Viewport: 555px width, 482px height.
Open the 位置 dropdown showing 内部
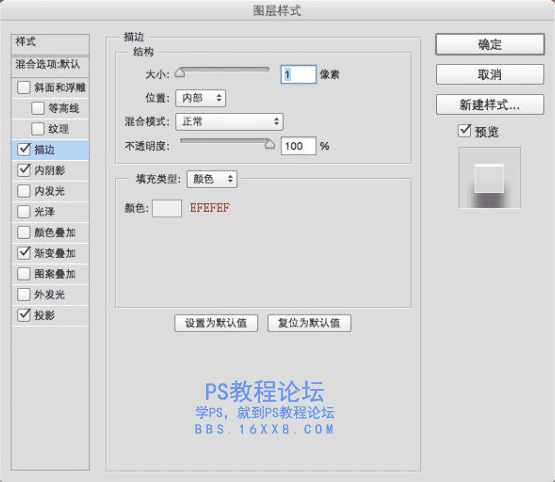pyautogui.click(x=201, y=98)
